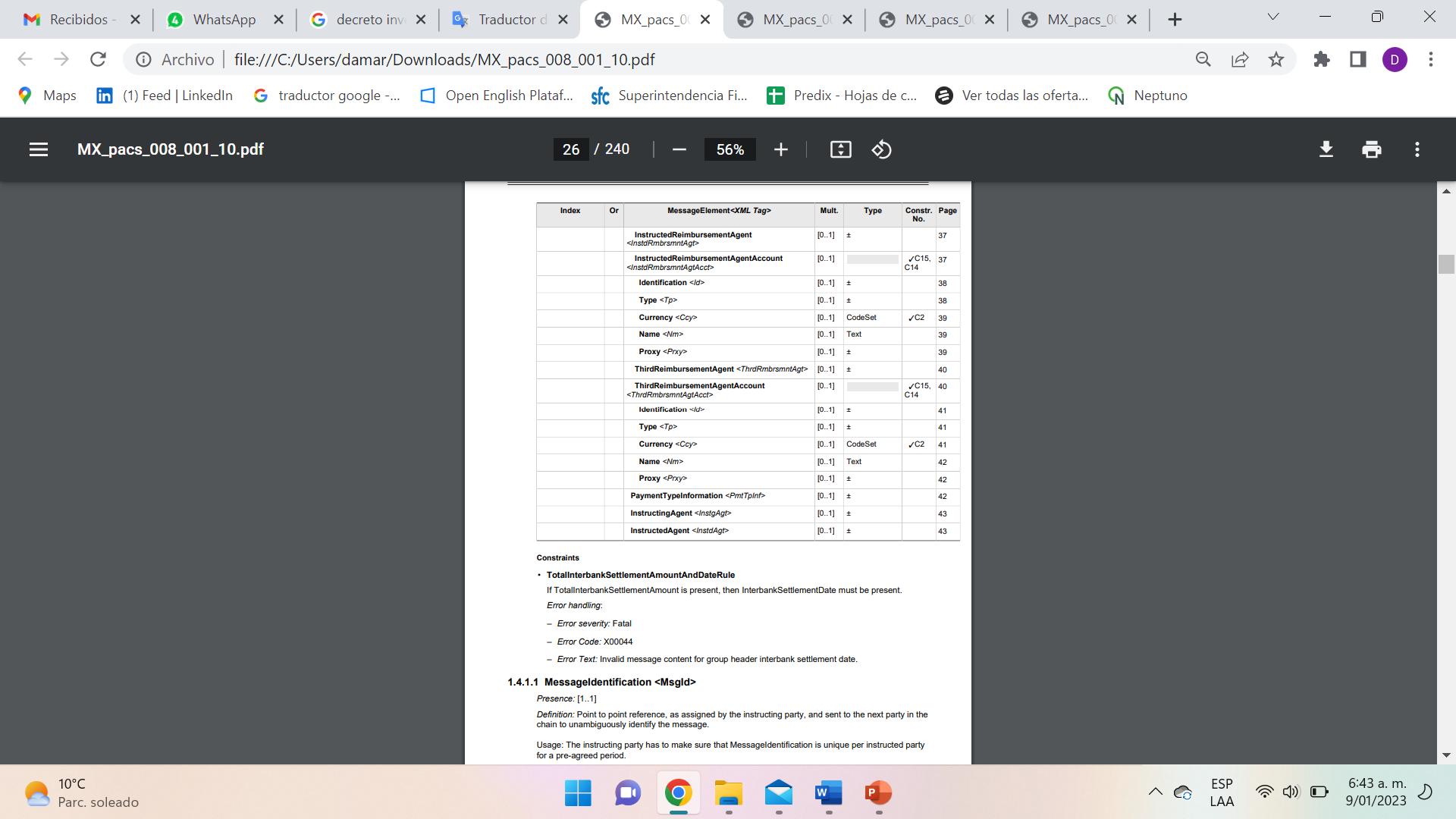Bookmark this page with the star icon
1456x819 pixels.
click(x=1276, y=59)
